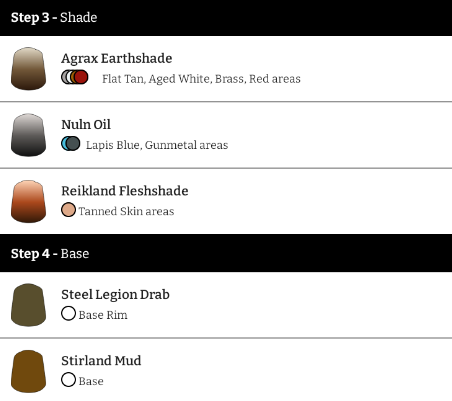Click the Agrax Earthshade paint pot icon
Screen dimensions: 452x401
(x=28, y=69)
